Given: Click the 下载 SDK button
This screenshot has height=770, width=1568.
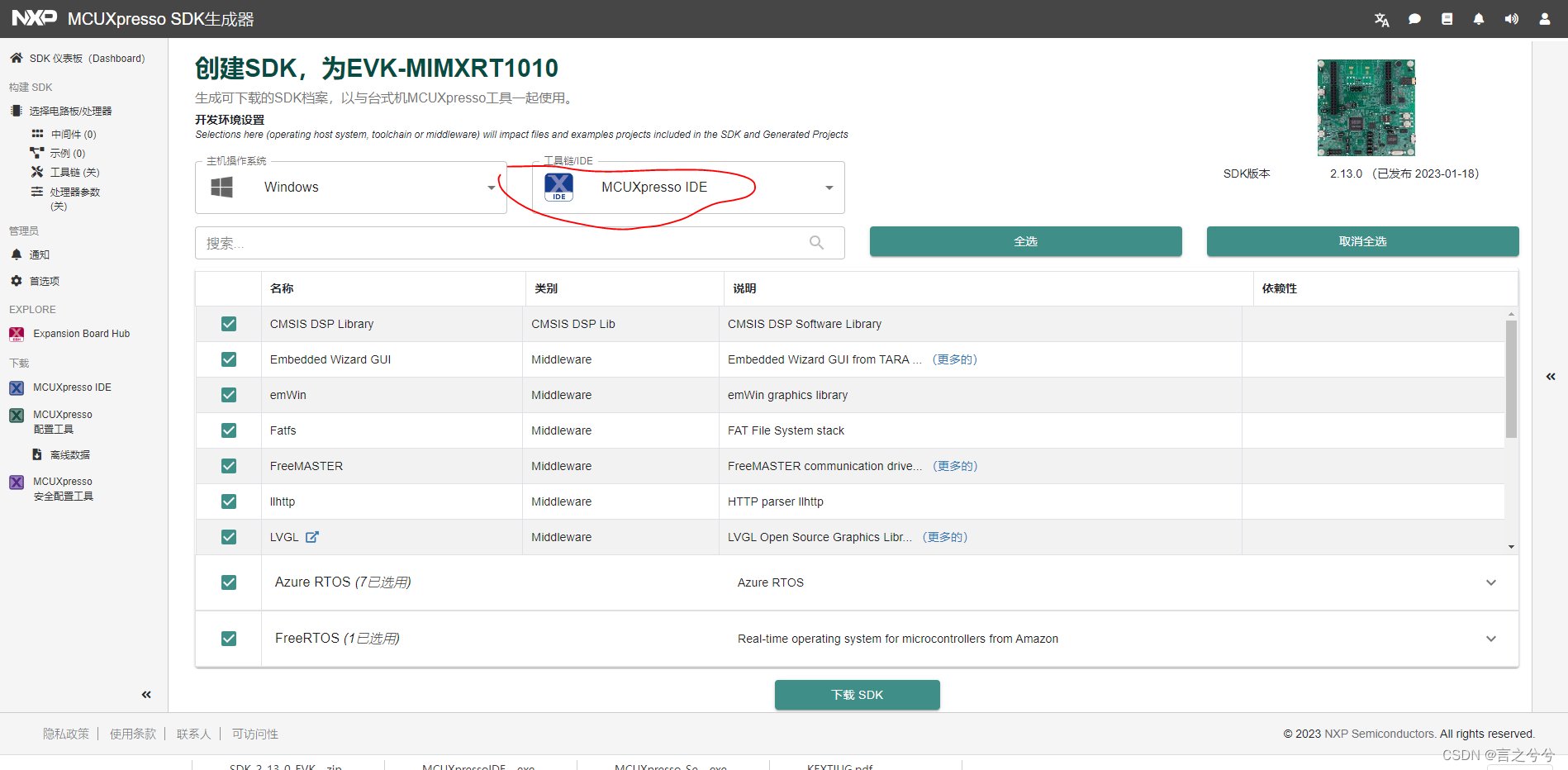Looking at the screenshot, I should [857, 695].
